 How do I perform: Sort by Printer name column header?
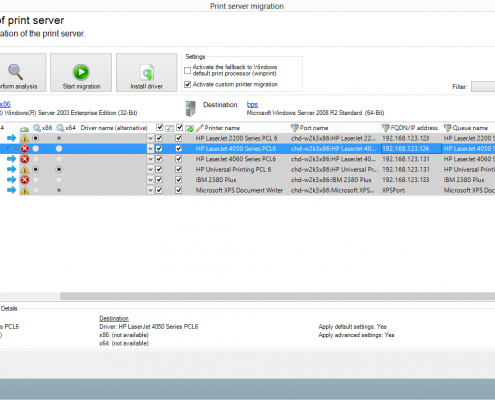point(222,128)
